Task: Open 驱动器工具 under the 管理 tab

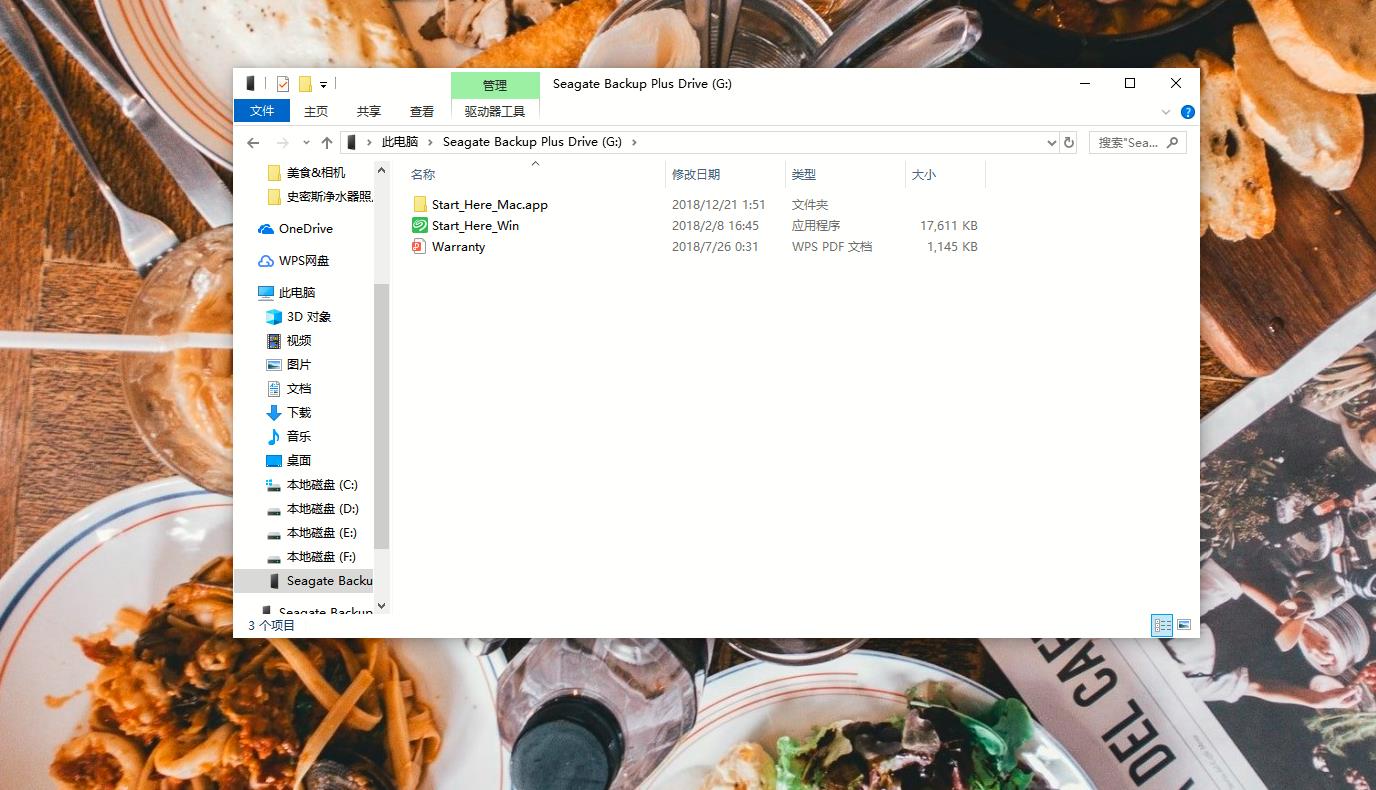Action: [x=494, y=111]
